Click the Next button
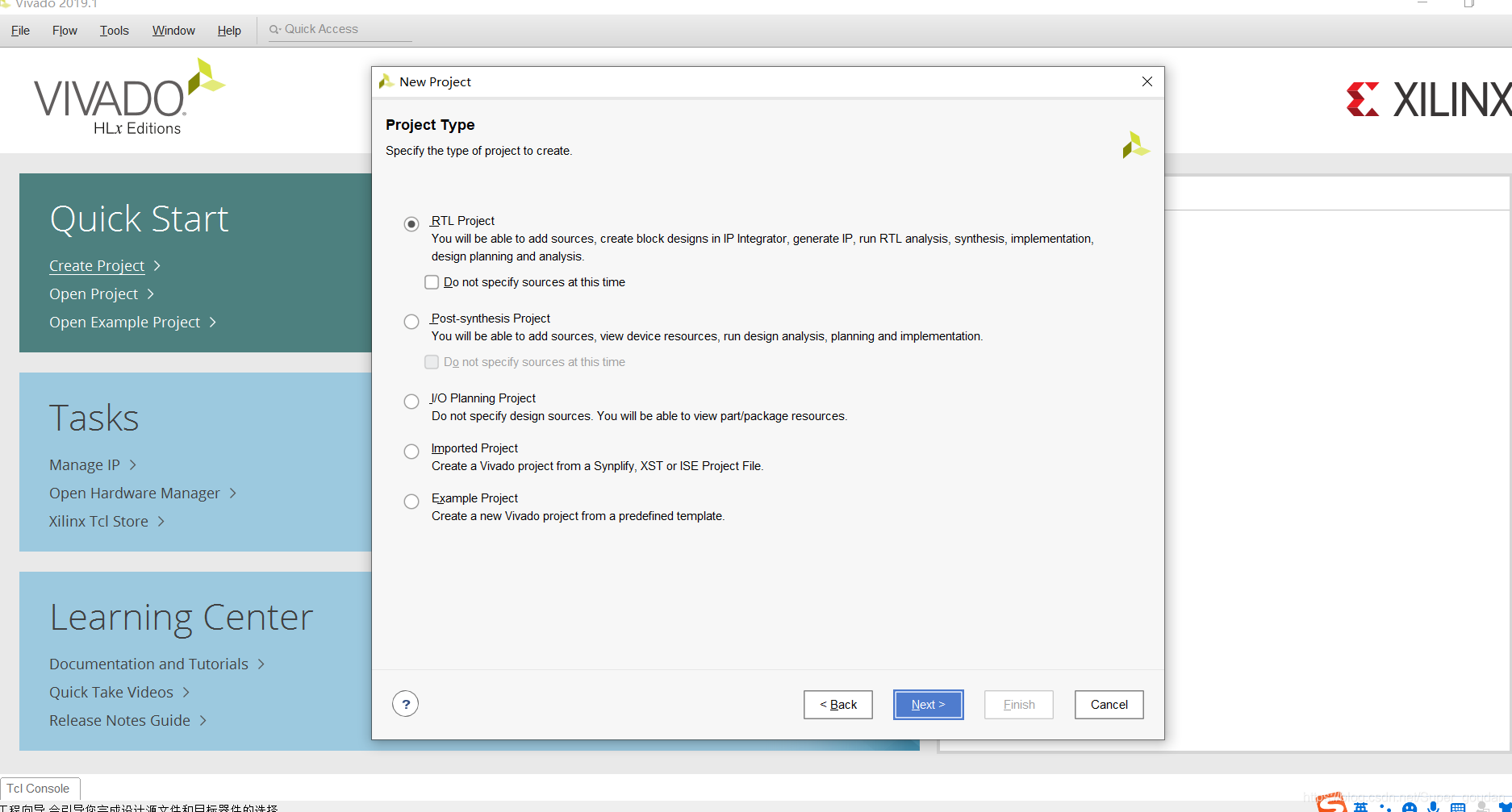The height and width of the screenshot is (812, 1512). [x=928, y=705]
